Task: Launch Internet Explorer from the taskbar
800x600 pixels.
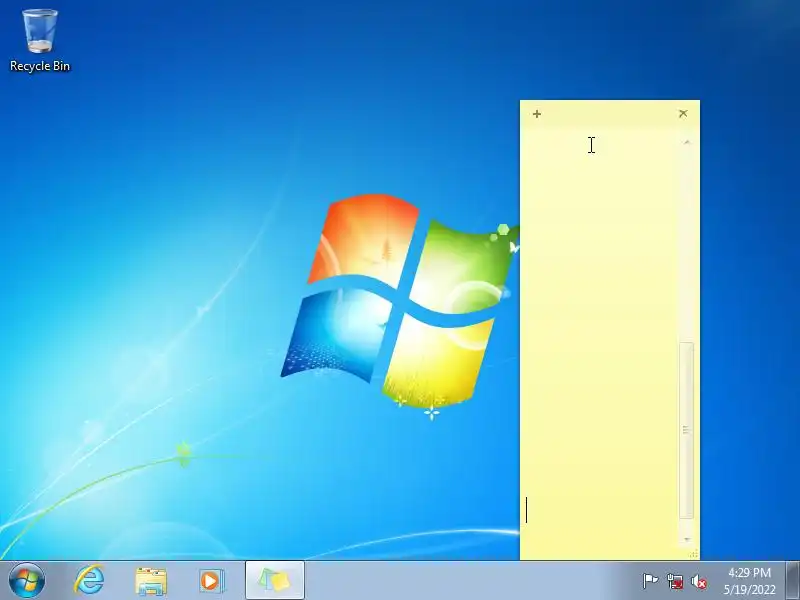Action: (x=89, y=581)
